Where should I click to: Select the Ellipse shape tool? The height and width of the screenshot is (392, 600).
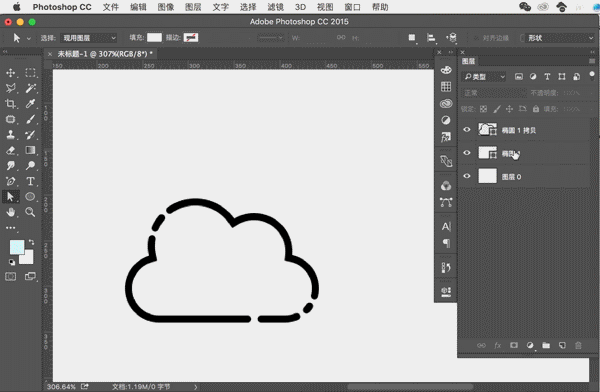[x=30, y=196]
